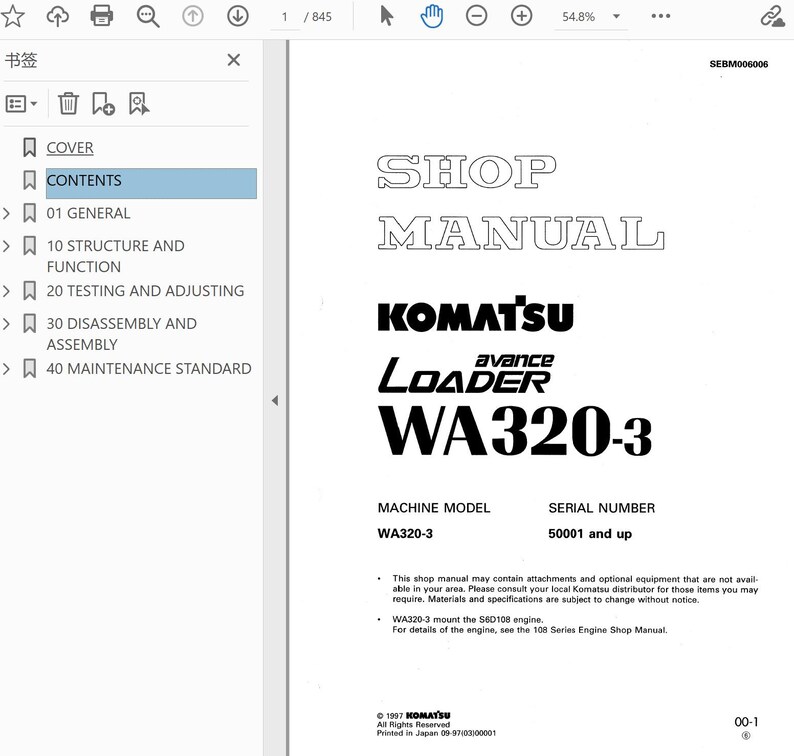
Task: Expand 10 STRUCTURE AND FUNCTION section
Action: click(7, 246)
